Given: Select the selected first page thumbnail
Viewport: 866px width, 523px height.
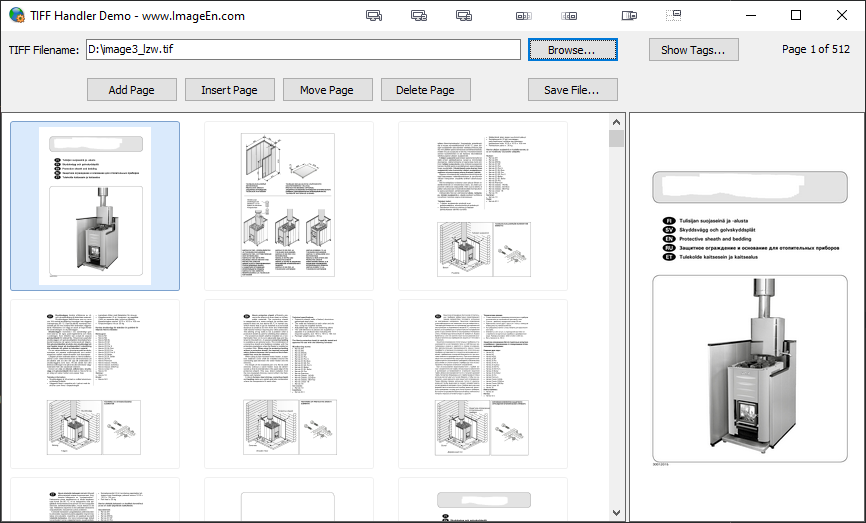Looking at the screenshot, I should [x=95, y=206].
